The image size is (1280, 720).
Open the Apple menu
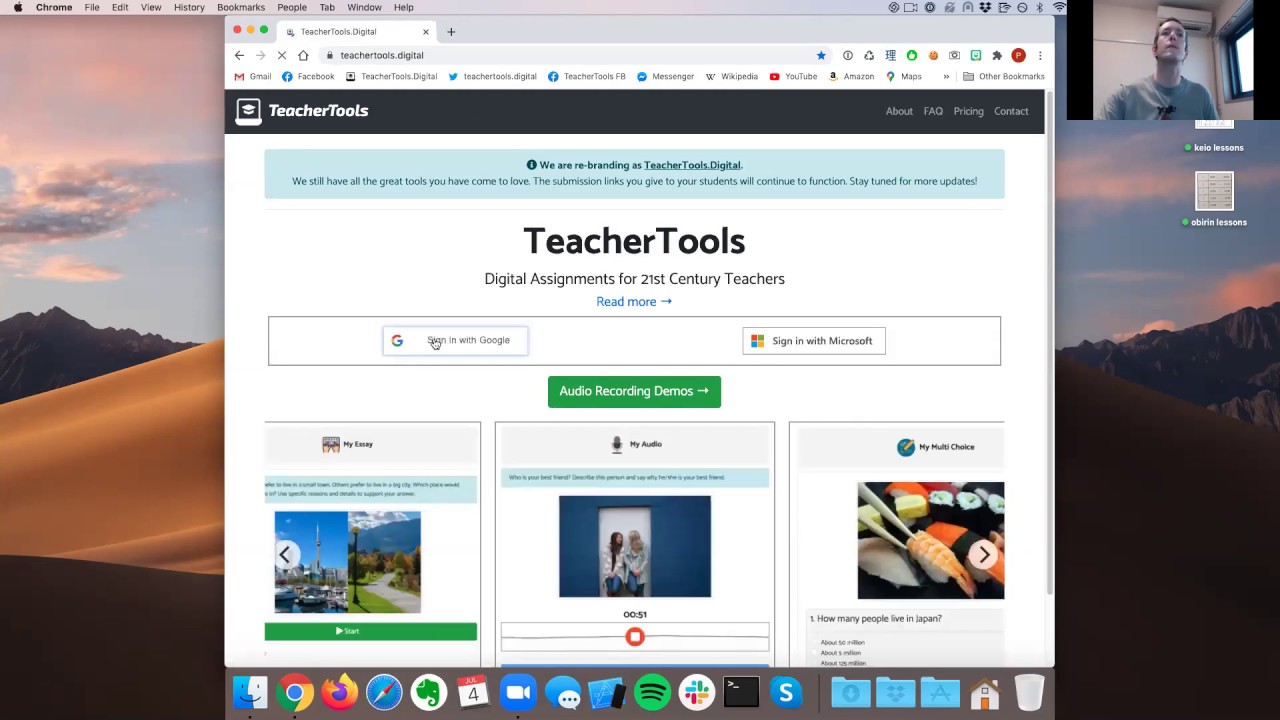coord(17,7)
